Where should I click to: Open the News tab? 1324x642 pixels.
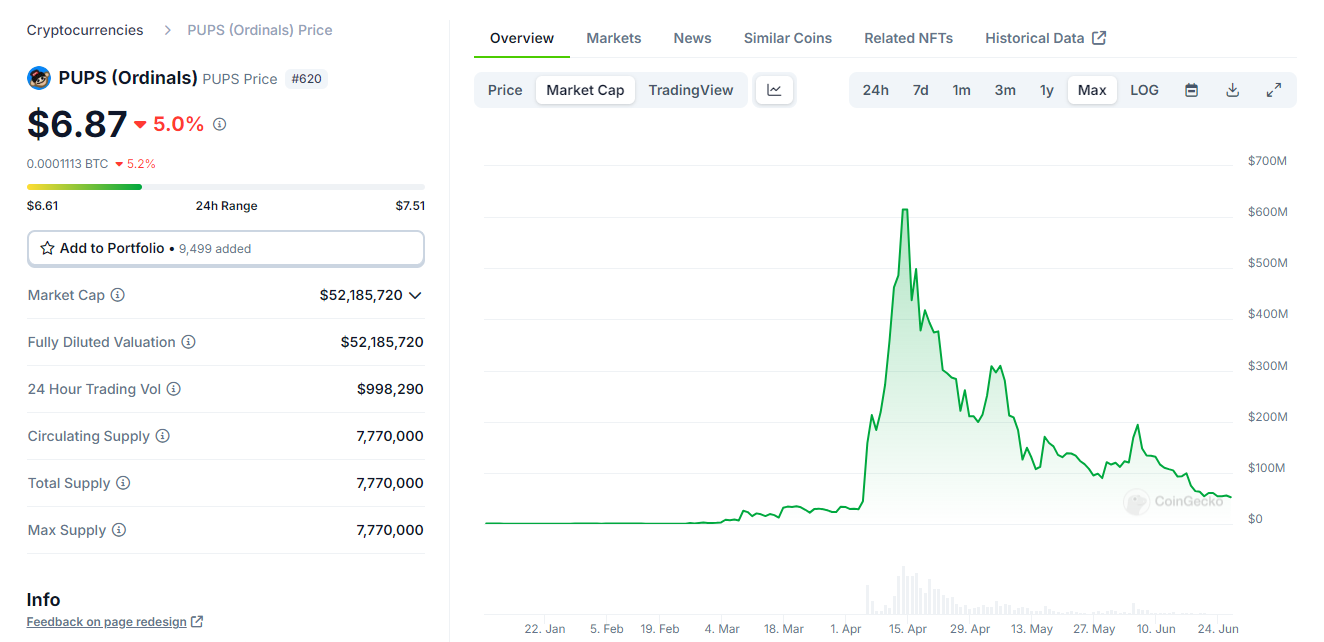tap(692, 38)
